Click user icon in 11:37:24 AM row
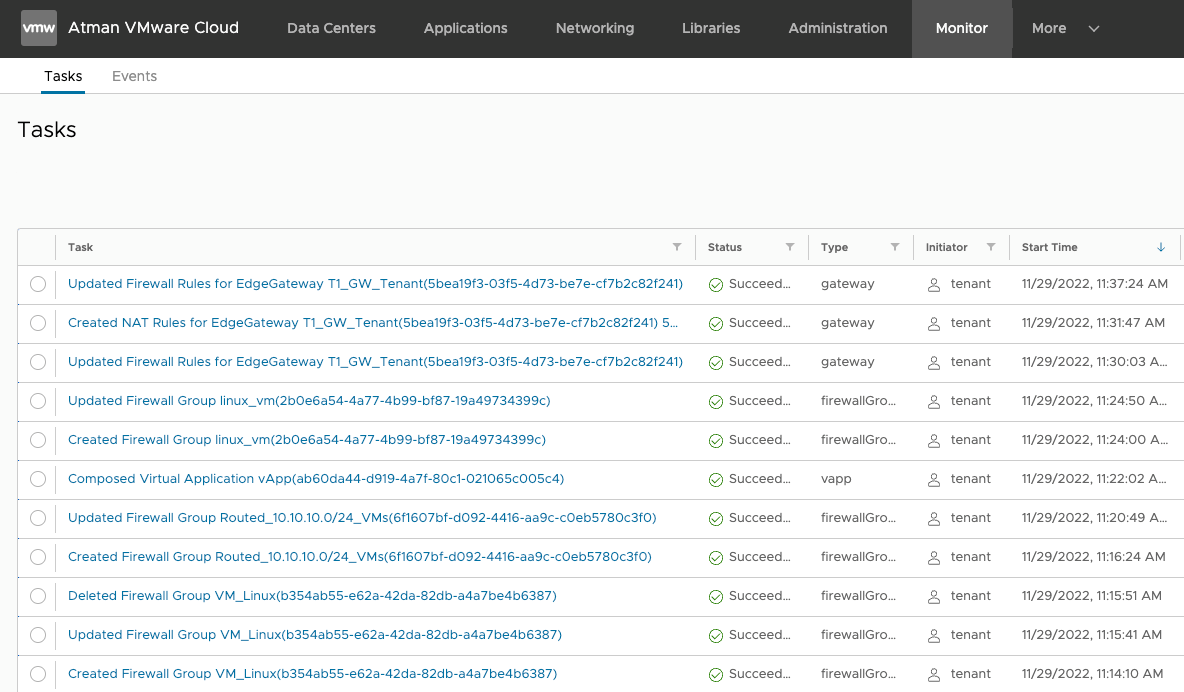Screen dimensions: 1184x692 [934, 285]
